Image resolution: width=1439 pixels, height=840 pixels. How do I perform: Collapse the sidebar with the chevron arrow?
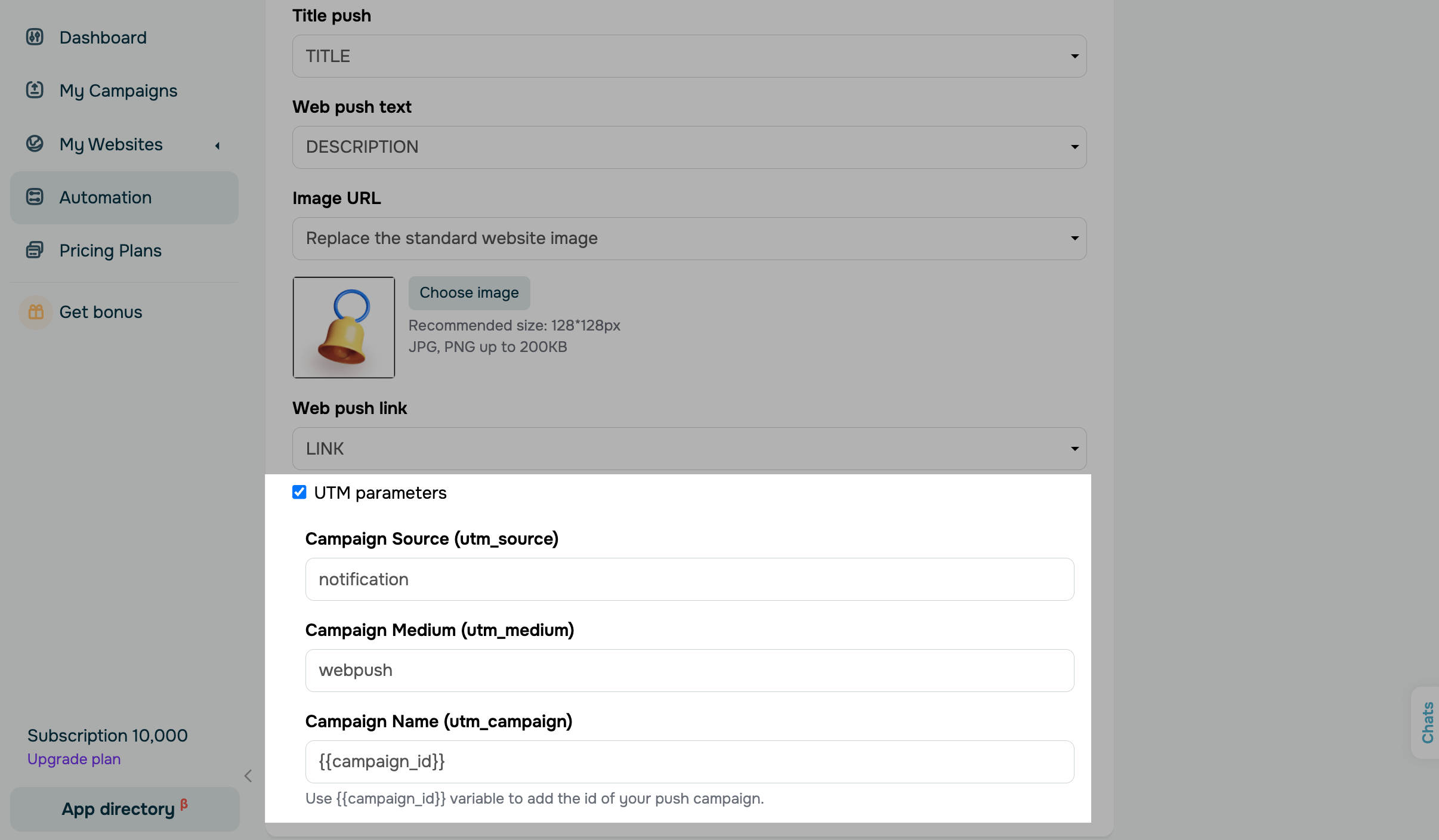(248, 776)
